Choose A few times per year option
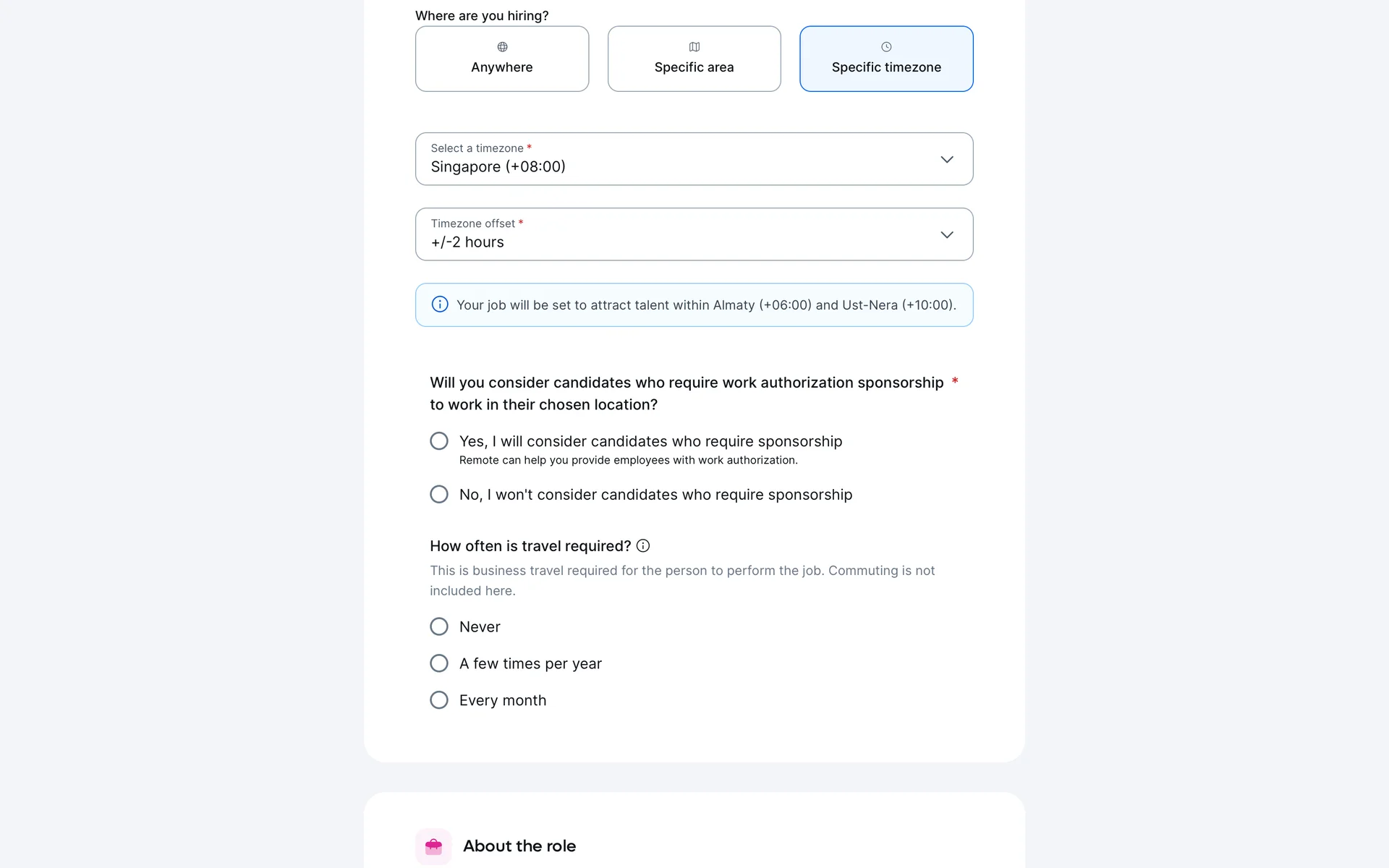This screenshot has height=868, width=1389. pos(439,663)
